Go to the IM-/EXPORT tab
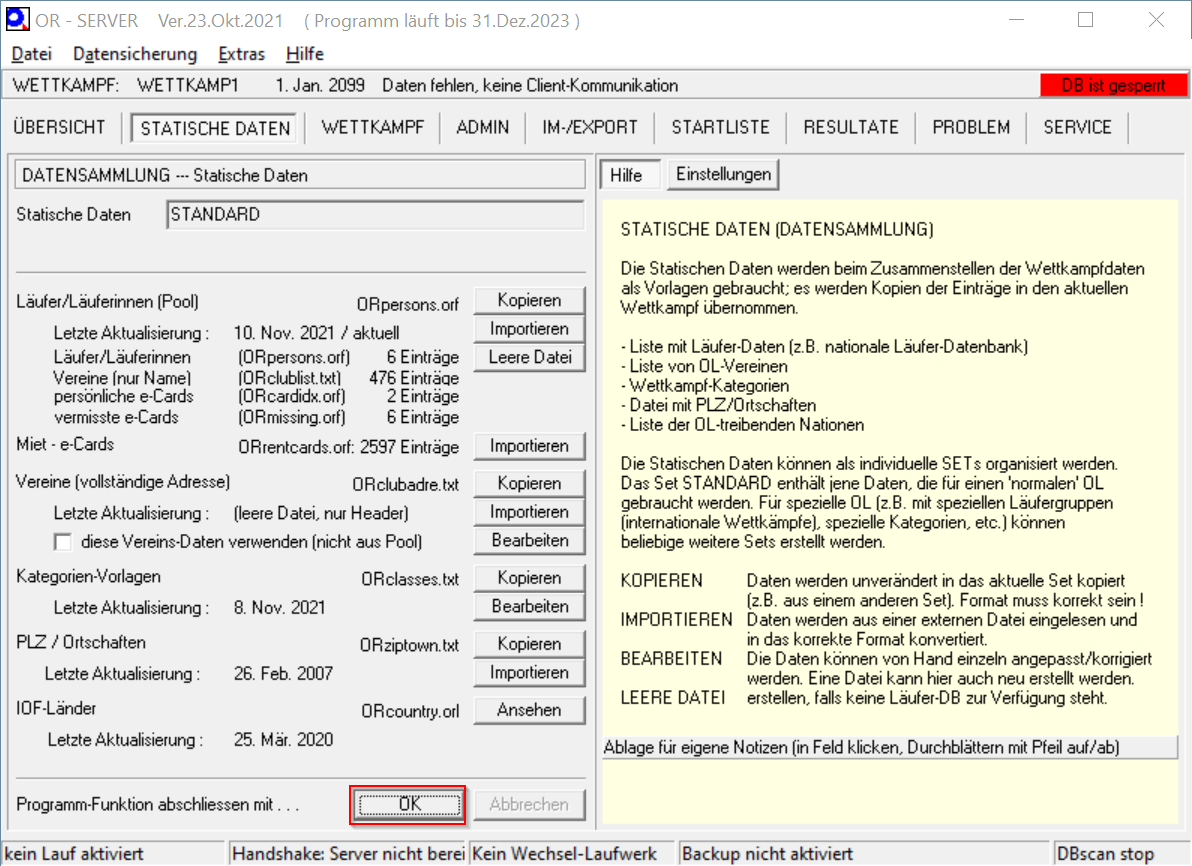The height and width of the screenshot is (866, 1192). pyautogui.click(x=590, y=127)
